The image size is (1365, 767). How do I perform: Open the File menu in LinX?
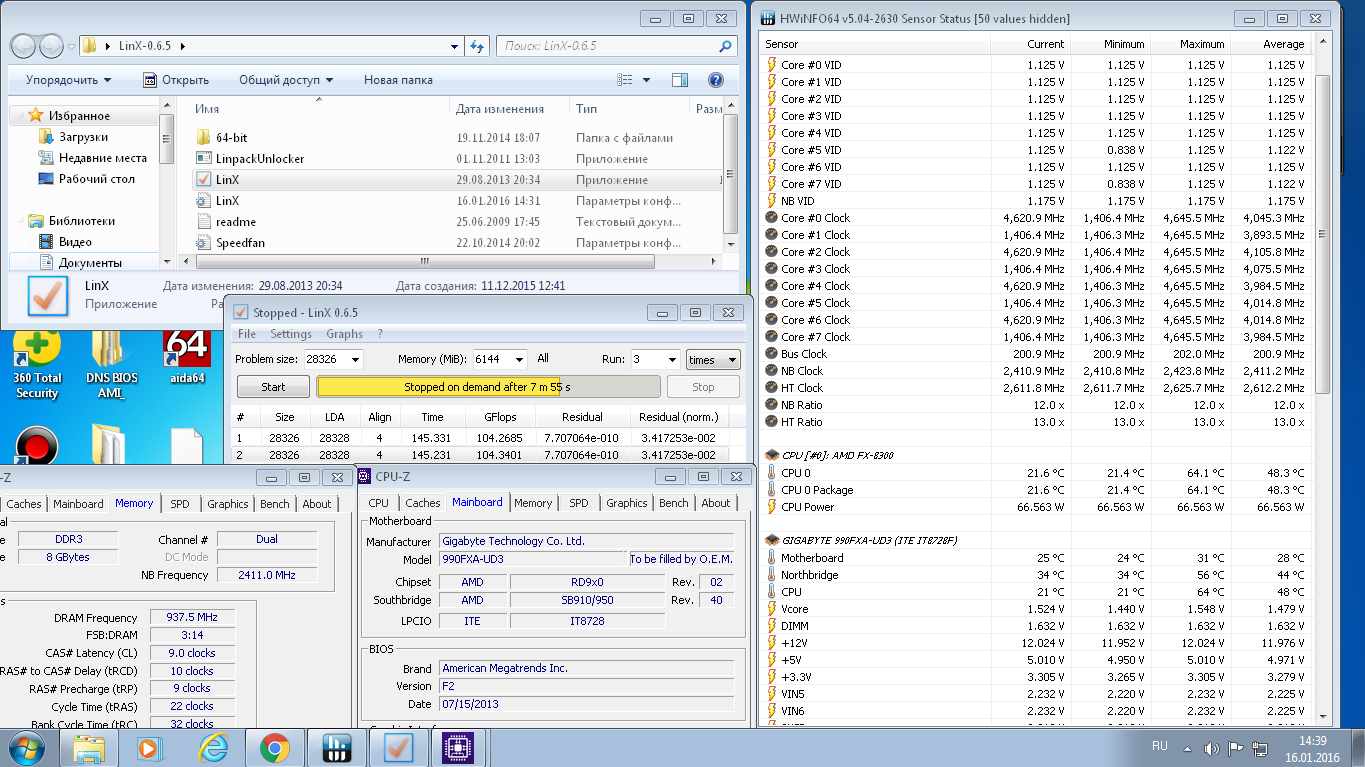click(x=246, y=334)
